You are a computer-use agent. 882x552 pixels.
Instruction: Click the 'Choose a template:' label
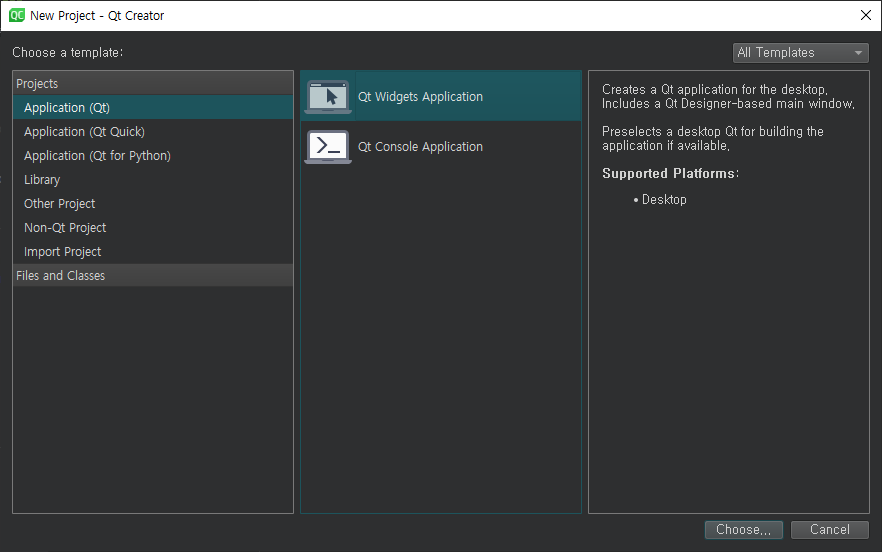click(x=68, y=52)
